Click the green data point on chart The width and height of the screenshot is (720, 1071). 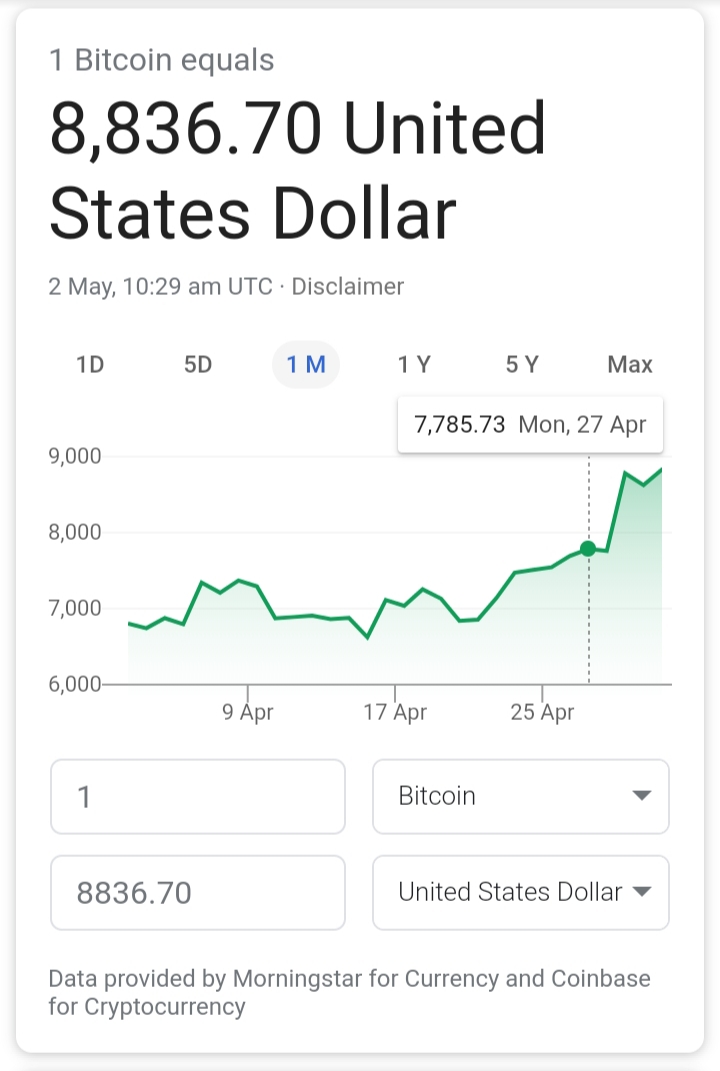point(588,548)
